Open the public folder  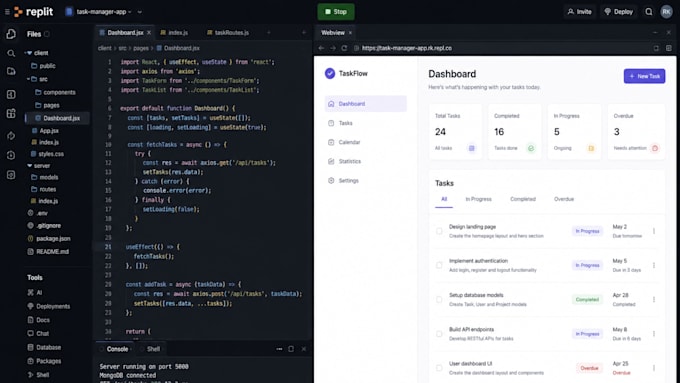43,66
